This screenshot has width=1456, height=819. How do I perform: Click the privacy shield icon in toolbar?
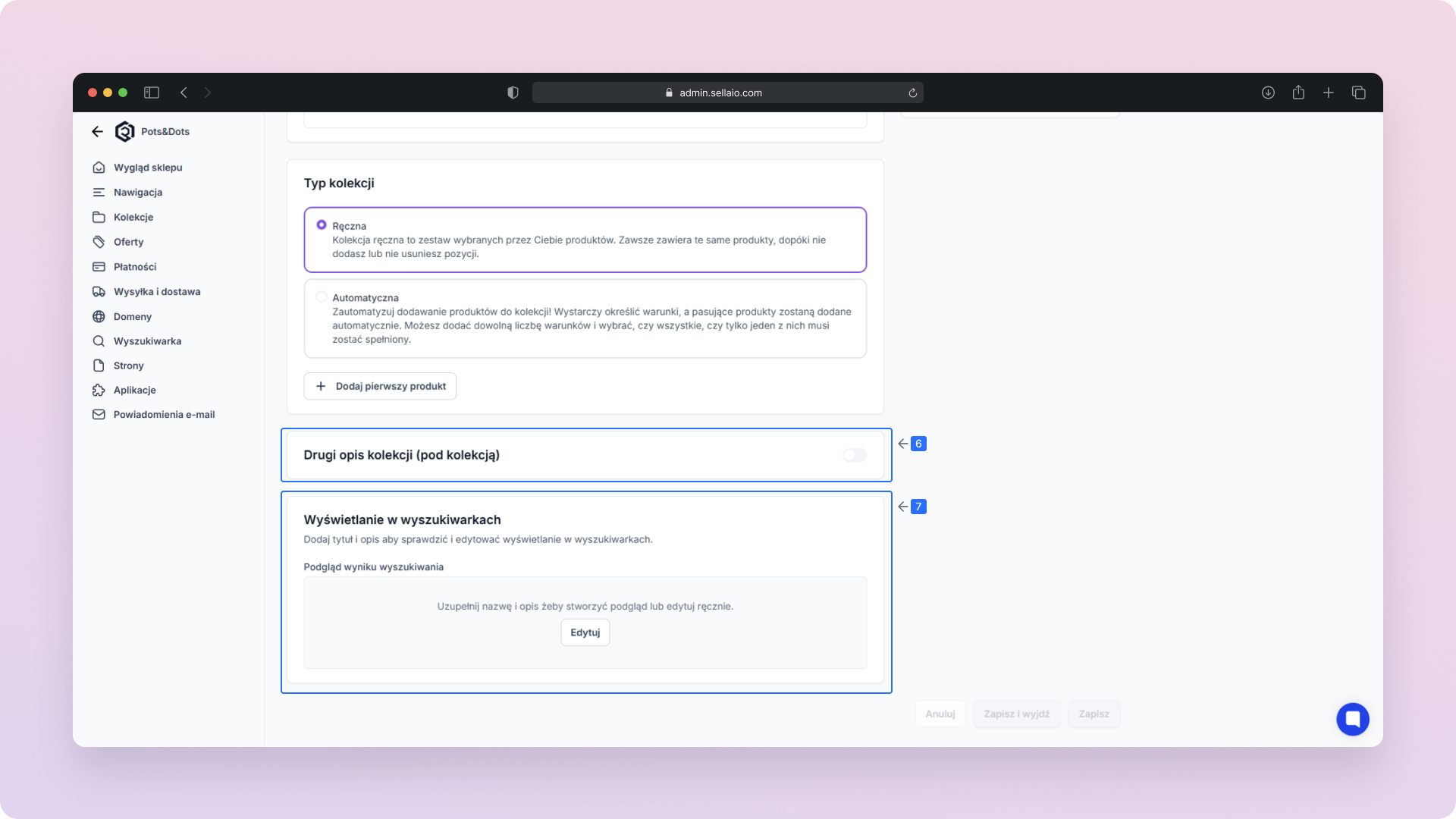tap(513, 93)
